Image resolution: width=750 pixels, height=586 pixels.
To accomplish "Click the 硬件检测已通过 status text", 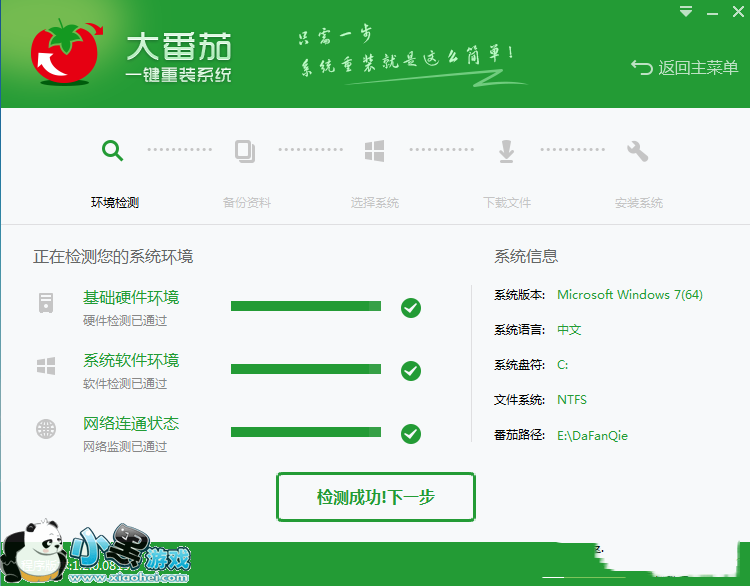I will pyautogui.click(x=125, y=321).
